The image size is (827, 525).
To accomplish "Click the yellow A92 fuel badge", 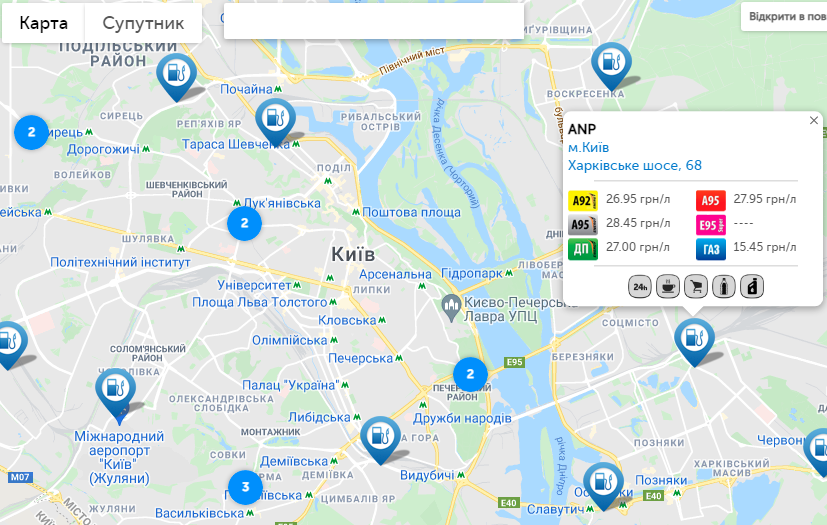I will click(x=583, y=201).
